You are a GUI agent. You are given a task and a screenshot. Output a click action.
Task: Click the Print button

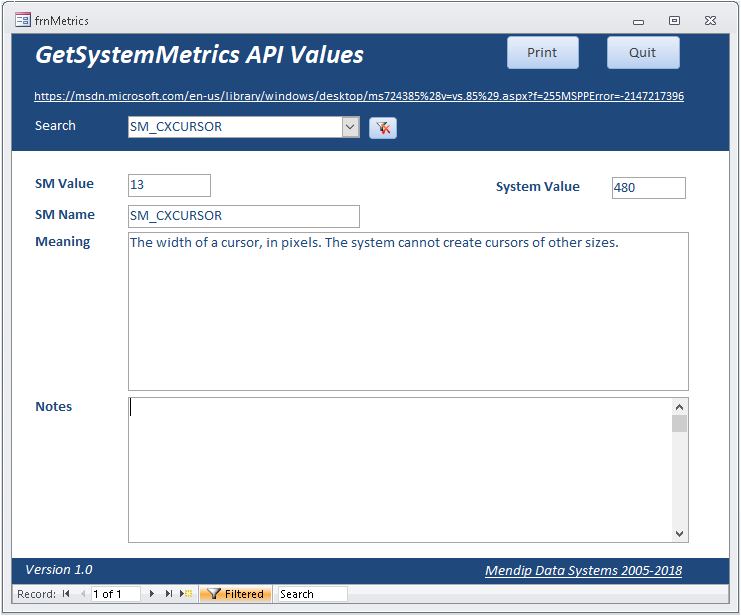tap(543, 52)
